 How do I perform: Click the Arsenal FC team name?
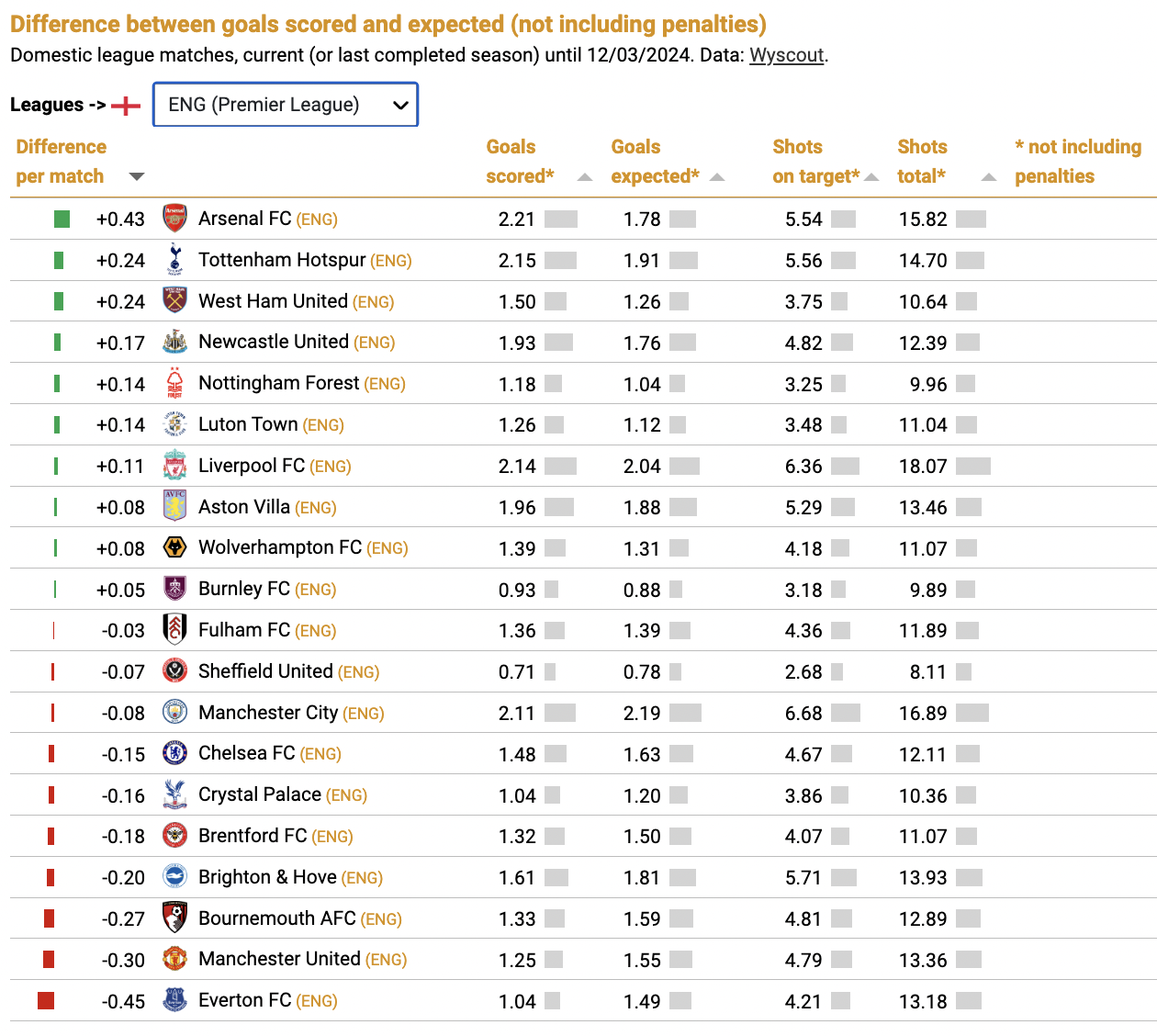coord(245,219)
